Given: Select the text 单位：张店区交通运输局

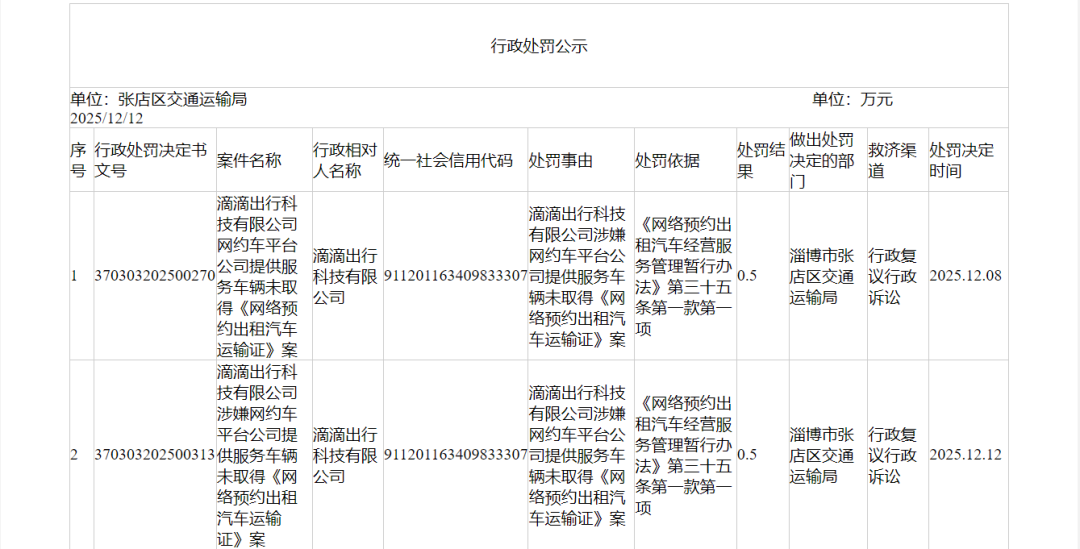Looking at the screenshot, I should pos(158,99).
